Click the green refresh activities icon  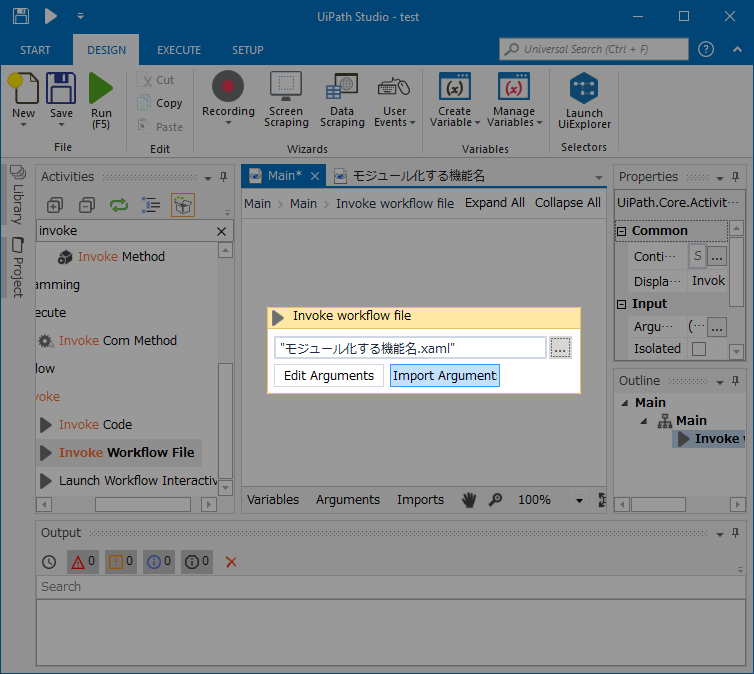pos(119,205)
